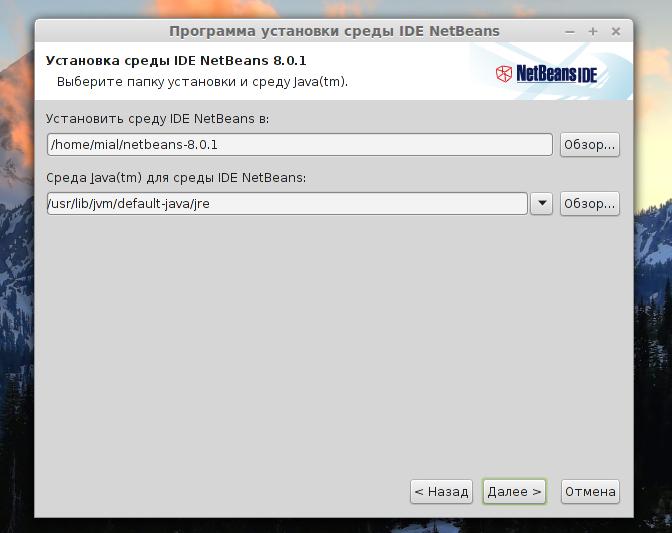Close the NetBeans installer window

pyautogui.click(x=616, y=31)
